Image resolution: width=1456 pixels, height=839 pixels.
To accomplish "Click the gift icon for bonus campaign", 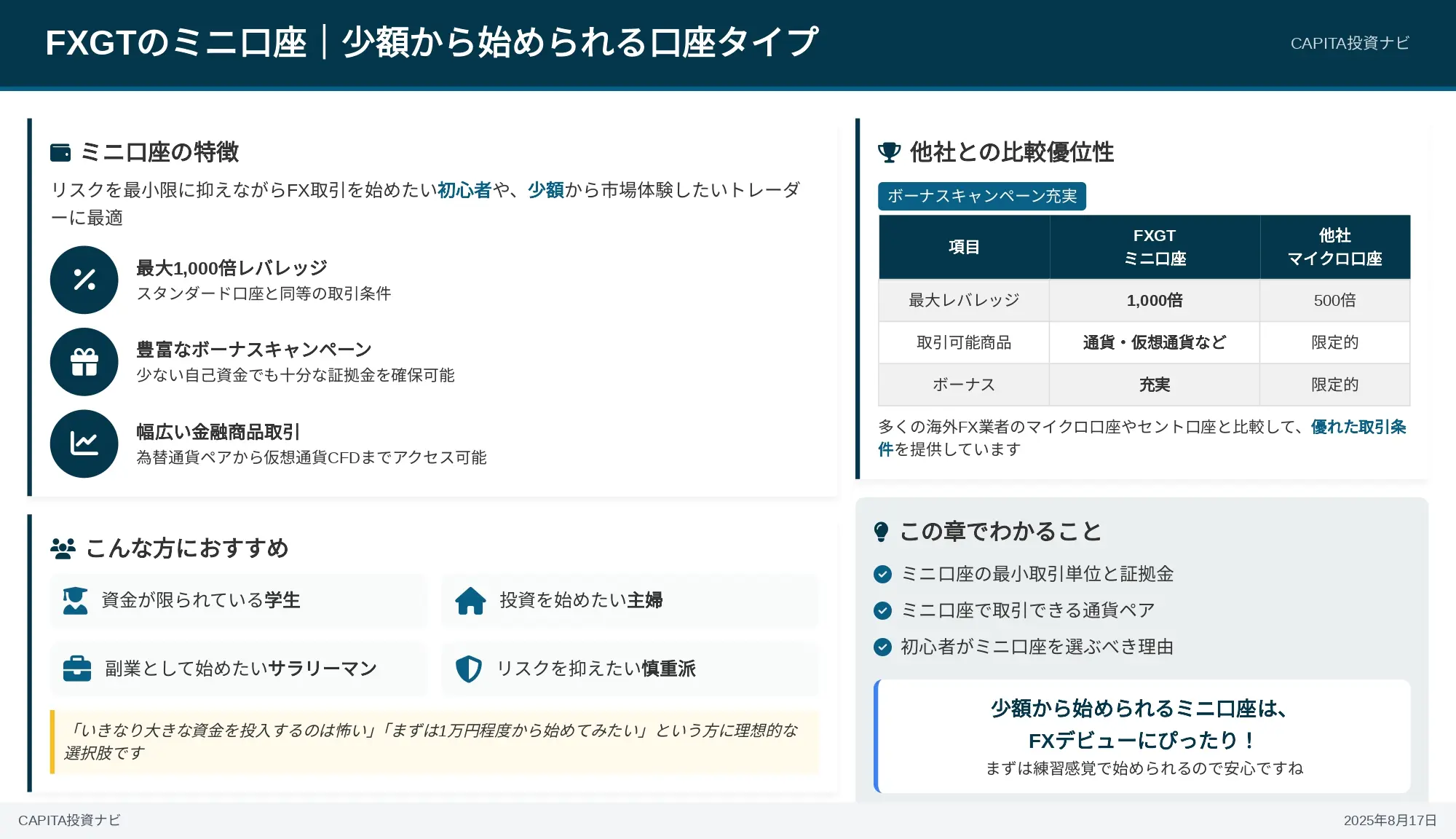I will [x=84, y=362].
